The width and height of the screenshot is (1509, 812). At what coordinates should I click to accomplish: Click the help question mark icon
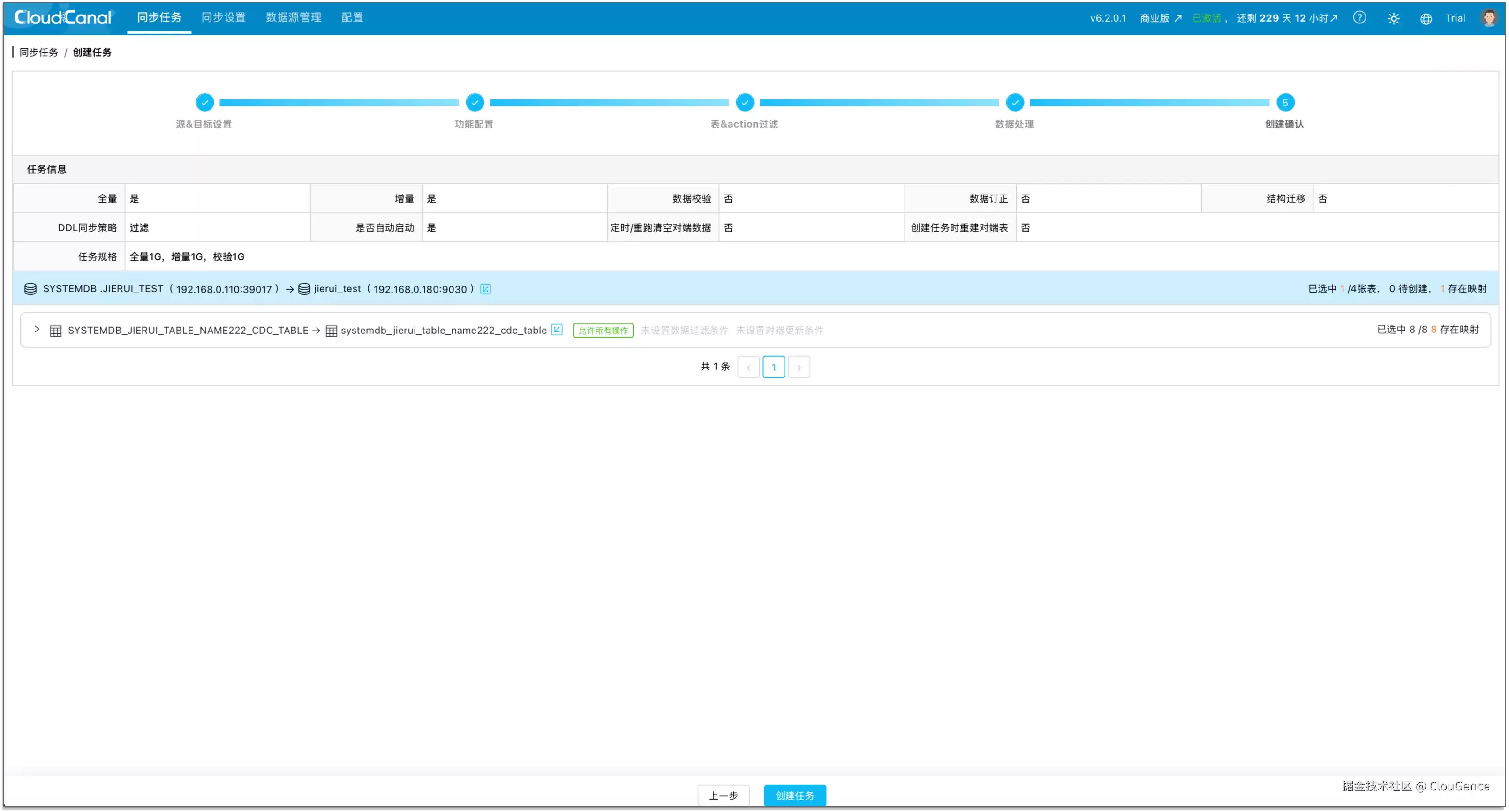pyautogui.click(x=1359, y=17)
